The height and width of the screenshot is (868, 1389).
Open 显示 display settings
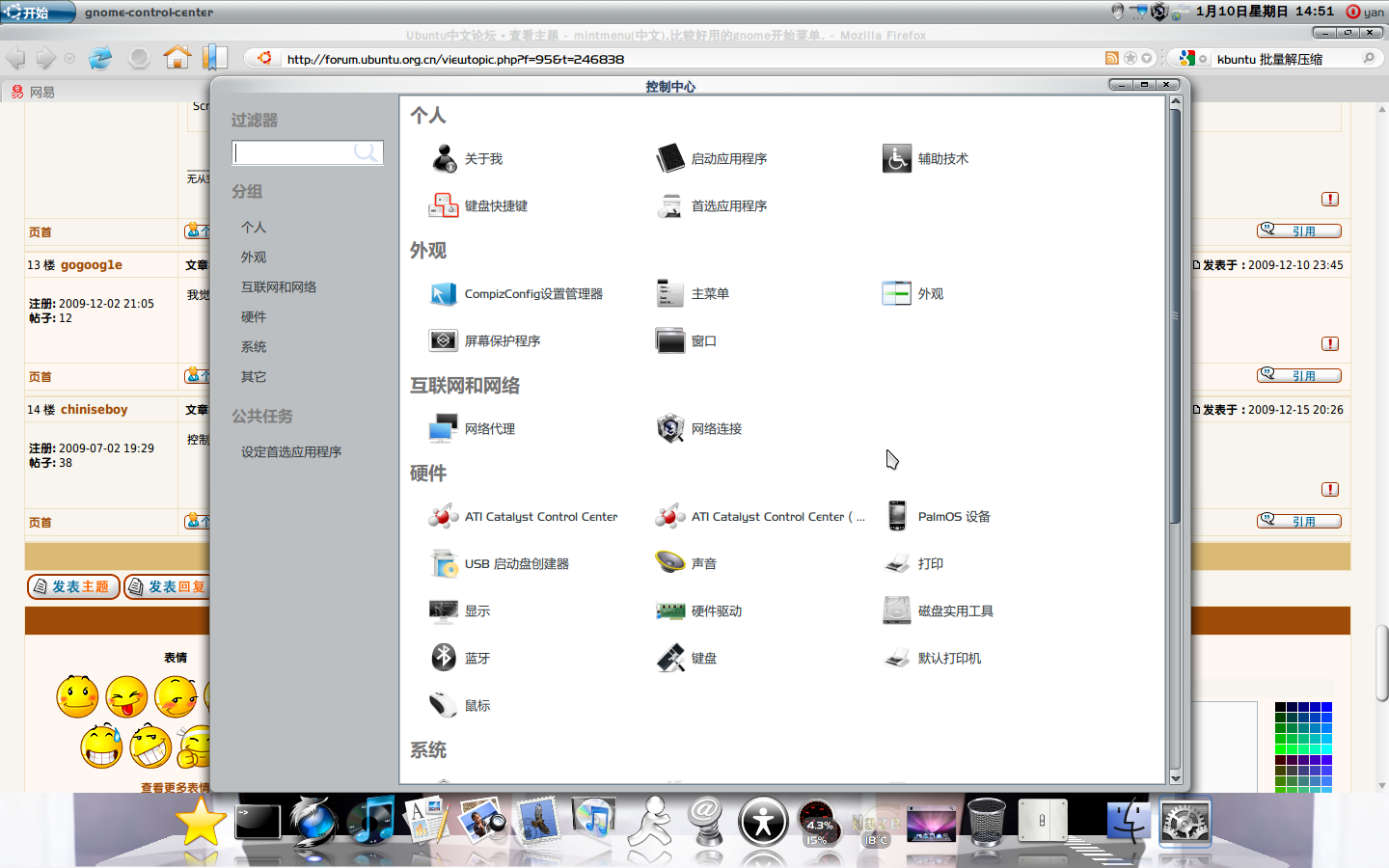point(459,610)
